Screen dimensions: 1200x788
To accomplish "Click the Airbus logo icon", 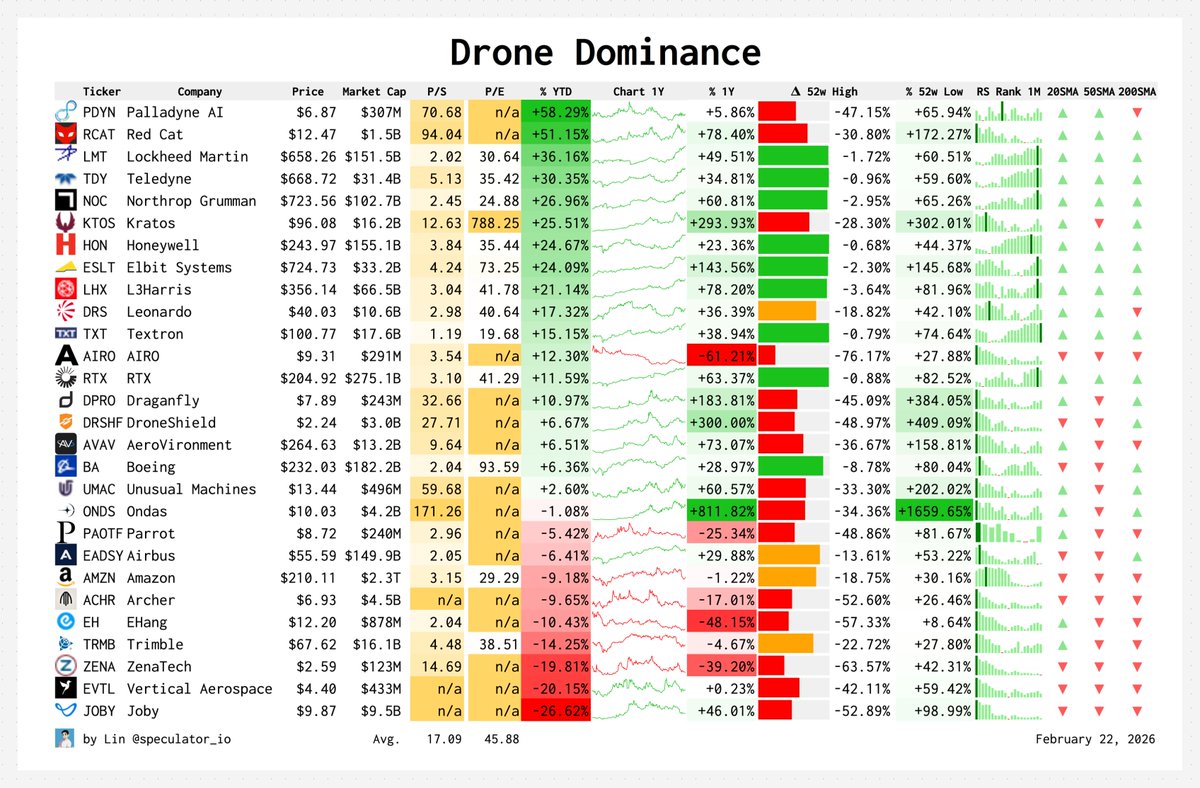I will coord(66,555).
